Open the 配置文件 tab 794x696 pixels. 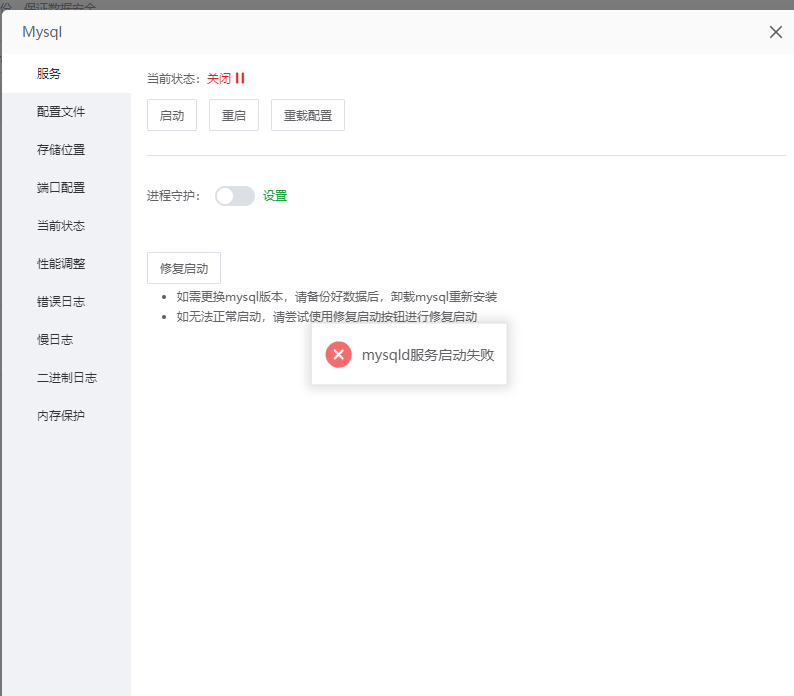tap(66, 111)
